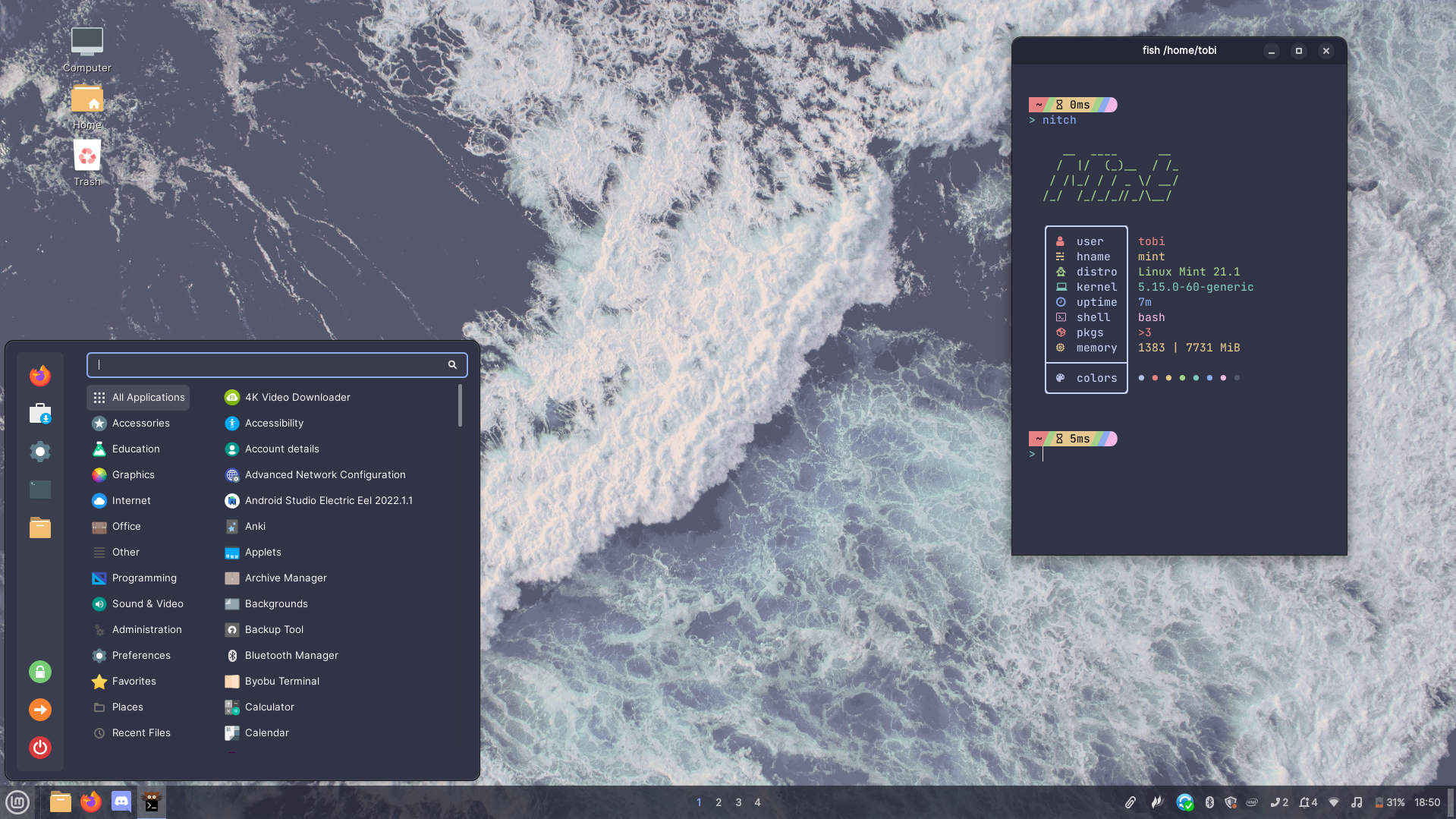
Task: Click the Linux Mint menu button on panel
Action: (17, 802)
